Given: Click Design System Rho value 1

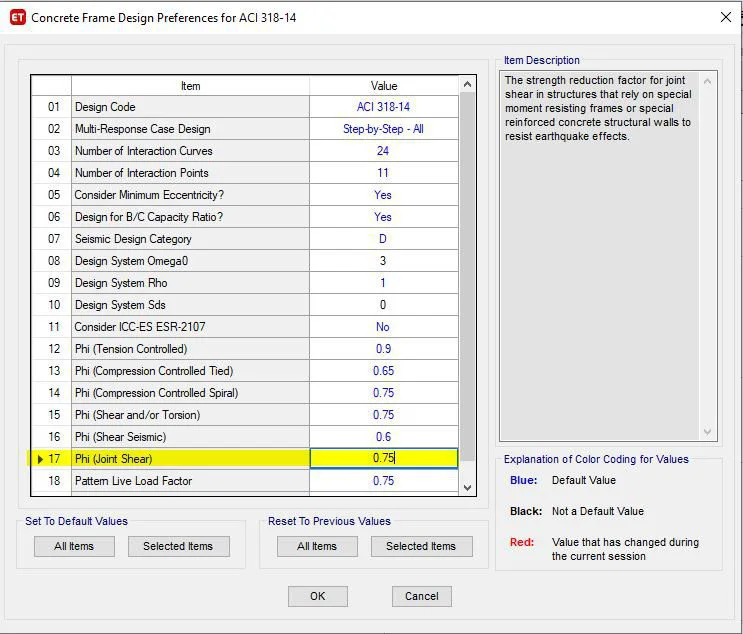Looking at the screenshot, I should click(x=384, y=282).
